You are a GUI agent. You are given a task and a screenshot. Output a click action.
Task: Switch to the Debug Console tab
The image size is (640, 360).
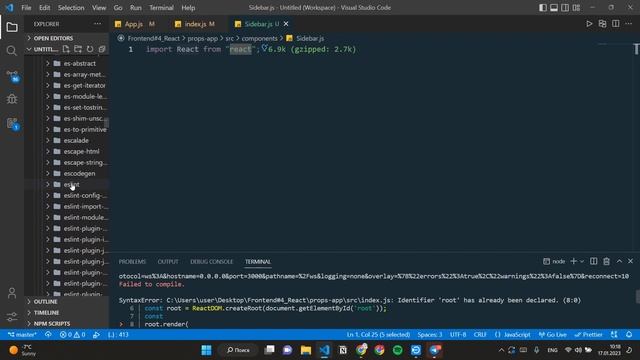click(x=211, y=262)
